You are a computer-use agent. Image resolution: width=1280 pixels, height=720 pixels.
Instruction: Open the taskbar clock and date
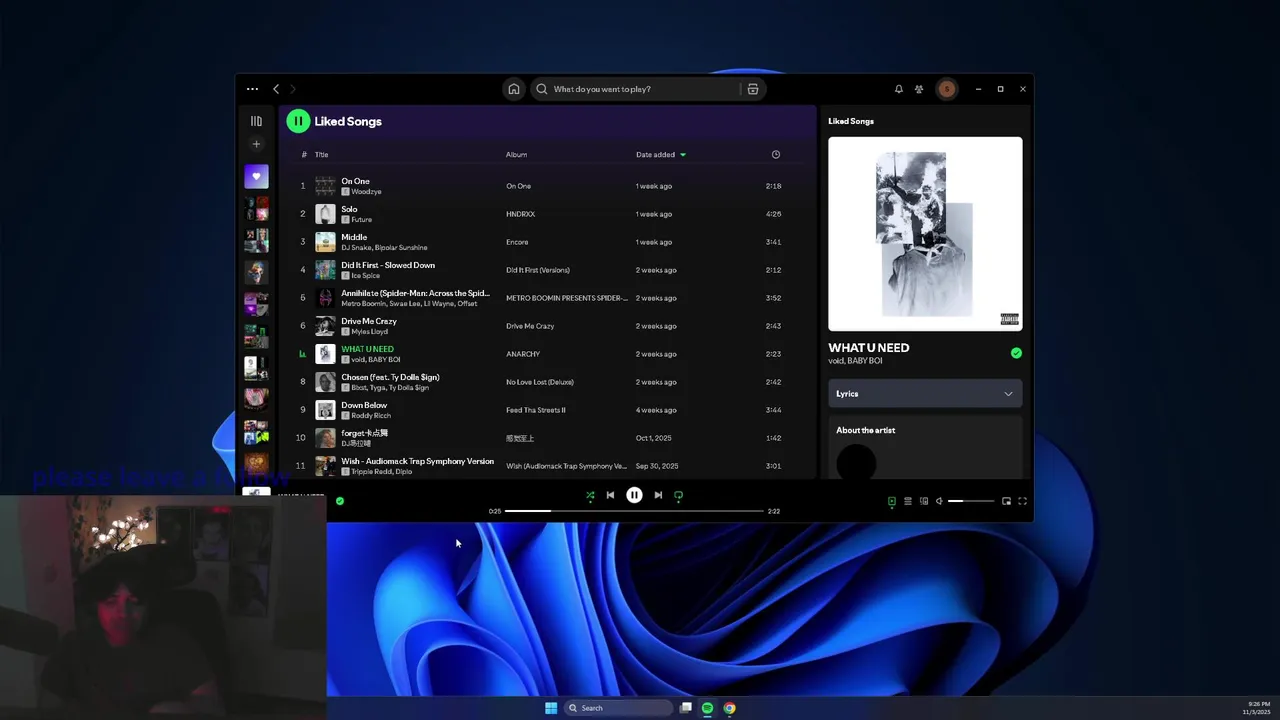(1257, 708)
